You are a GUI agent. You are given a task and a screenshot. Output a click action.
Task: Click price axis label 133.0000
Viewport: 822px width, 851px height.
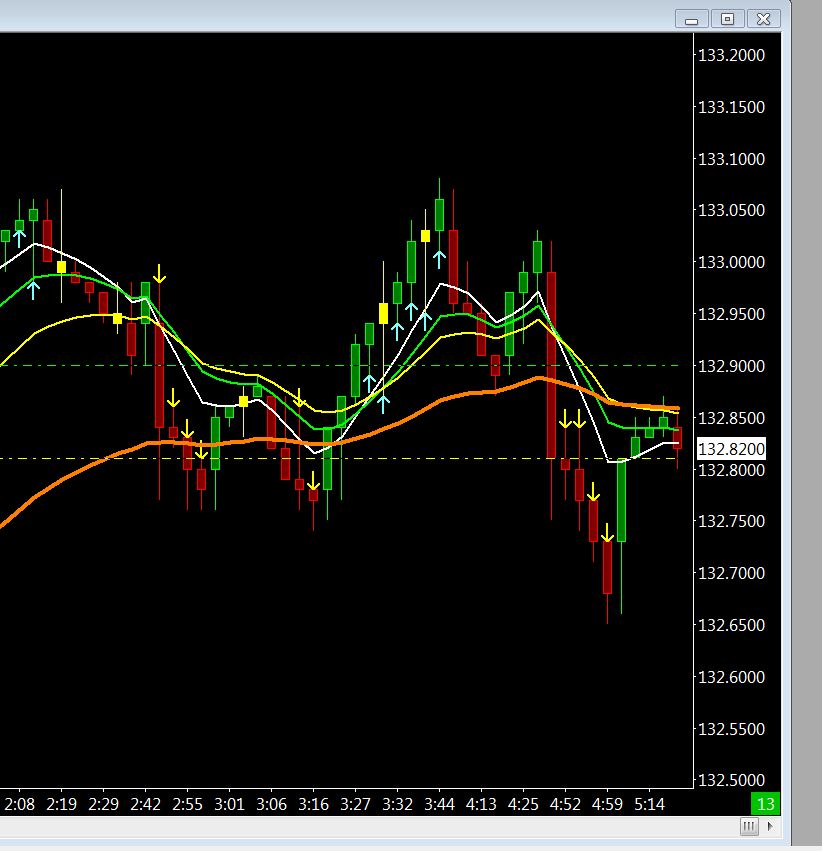point(731,262)
